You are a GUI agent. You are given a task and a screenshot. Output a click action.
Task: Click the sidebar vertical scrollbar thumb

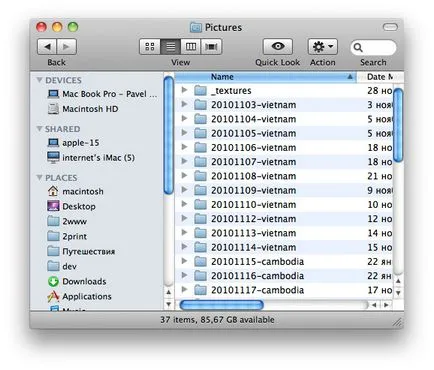tap(169, 135)
